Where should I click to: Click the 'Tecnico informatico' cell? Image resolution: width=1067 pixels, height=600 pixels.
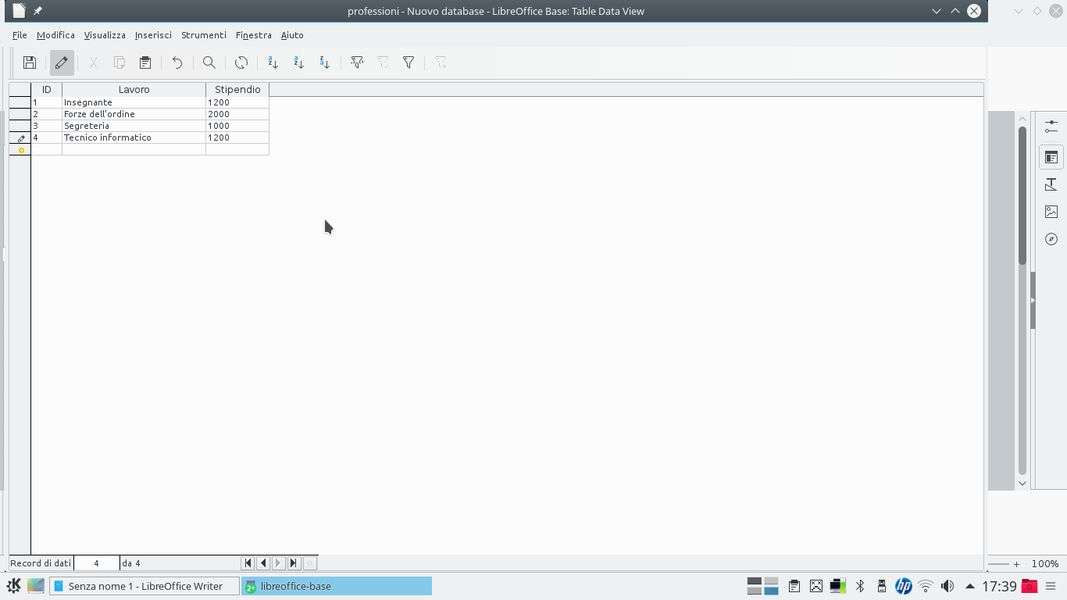click(x=133, y=137)
